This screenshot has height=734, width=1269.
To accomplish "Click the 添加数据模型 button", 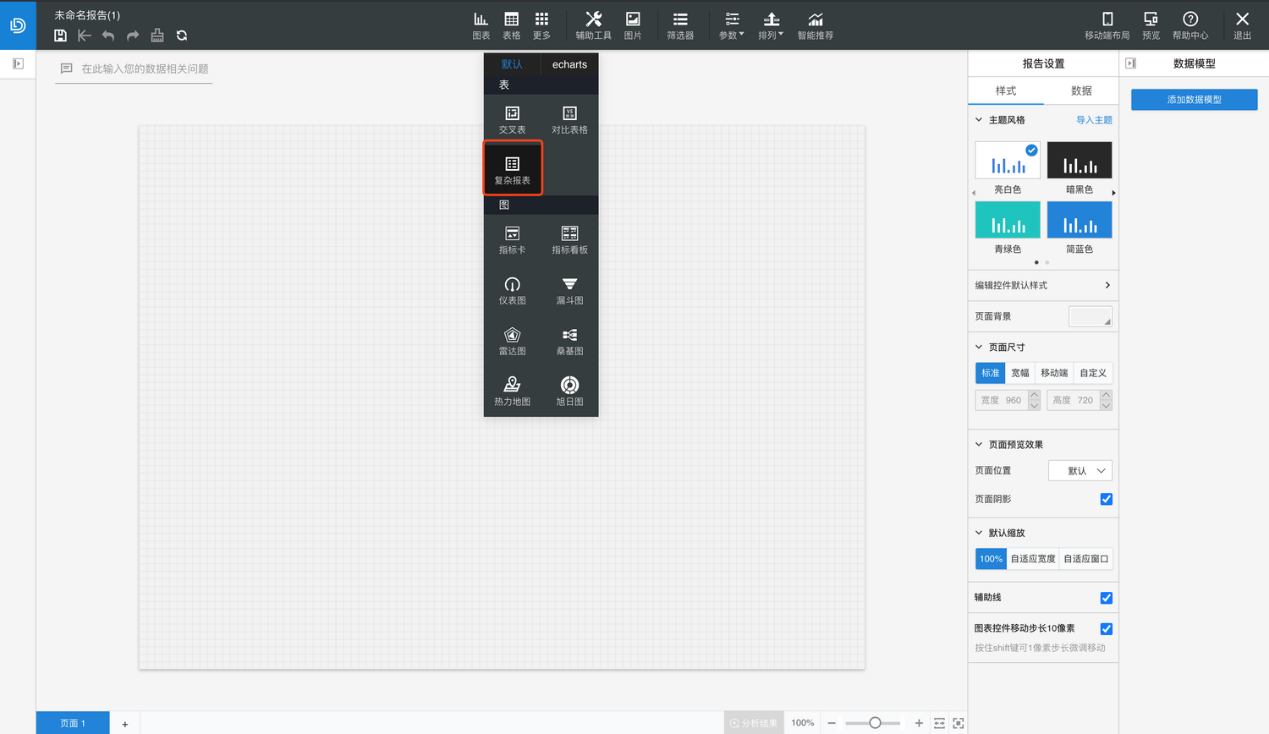I will (1194, 100).
